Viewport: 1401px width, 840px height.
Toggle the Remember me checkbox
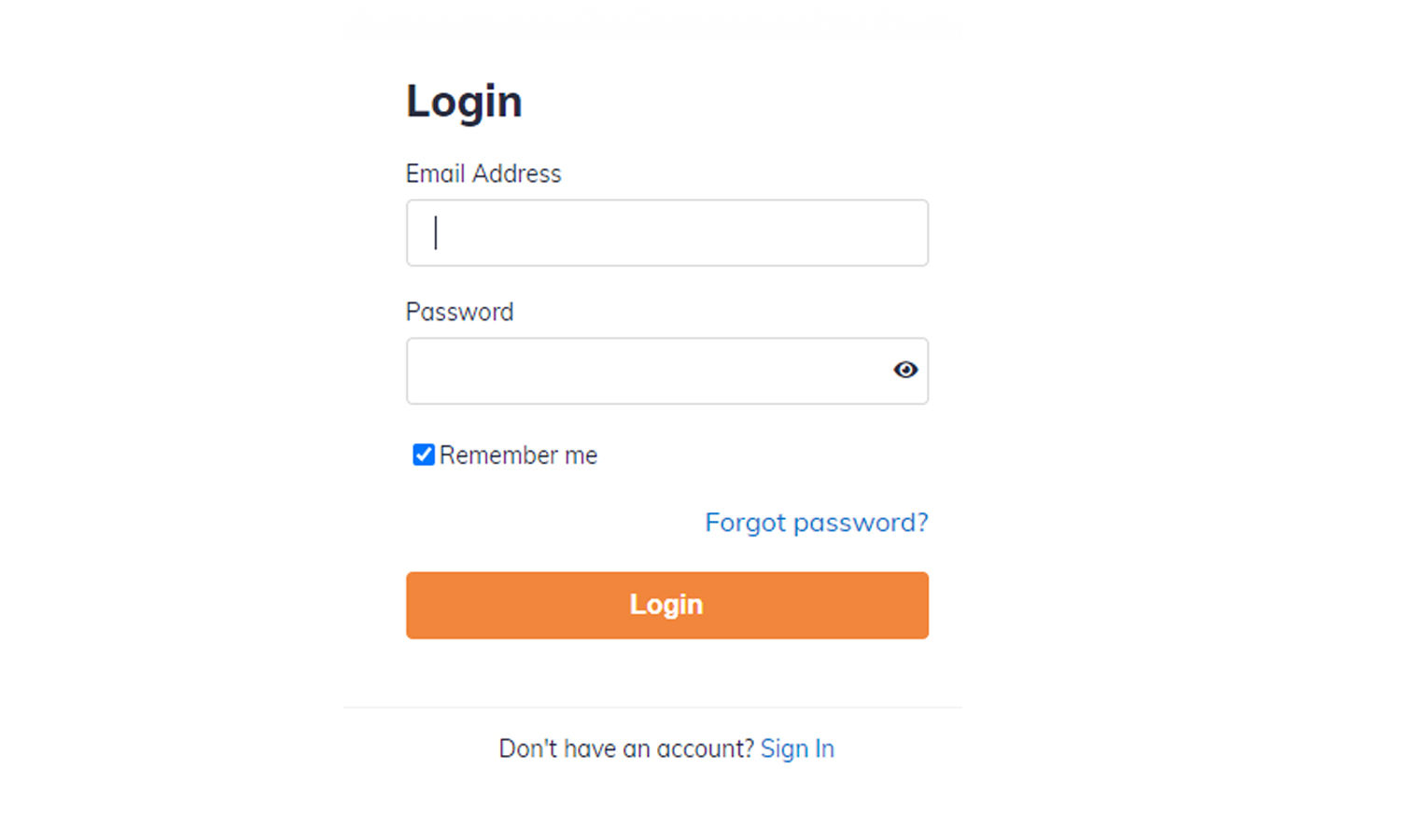tap(424, 455)
